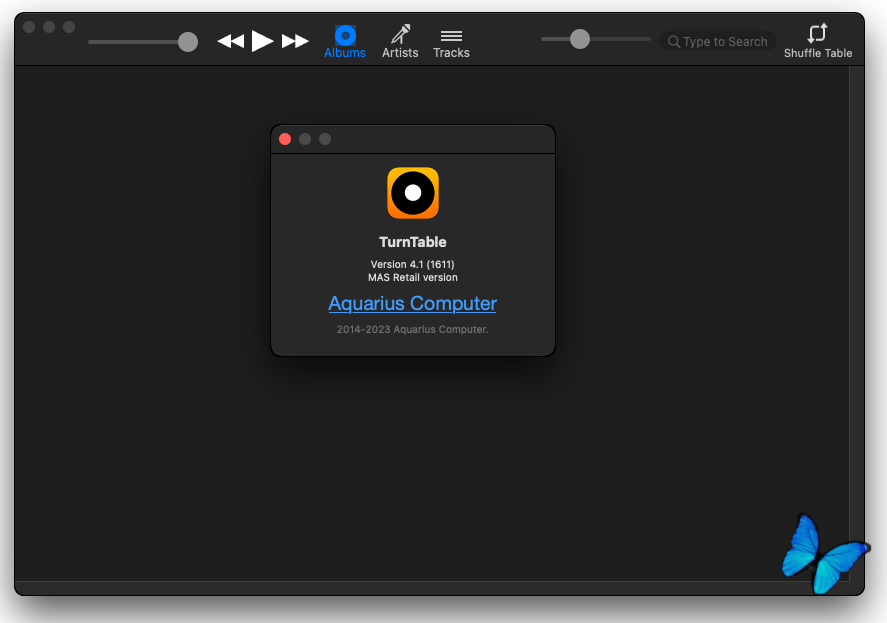Open the Aquarius Computer link

point(412,303)
